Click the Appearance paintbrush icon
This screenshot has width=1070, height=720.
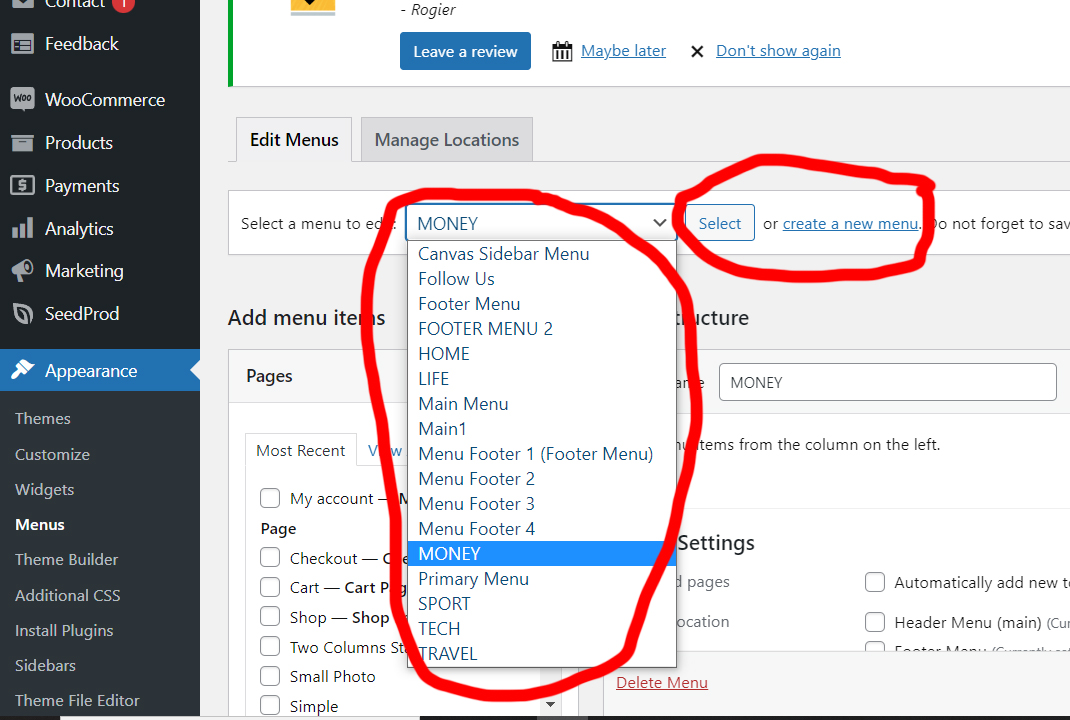(23, 370)
